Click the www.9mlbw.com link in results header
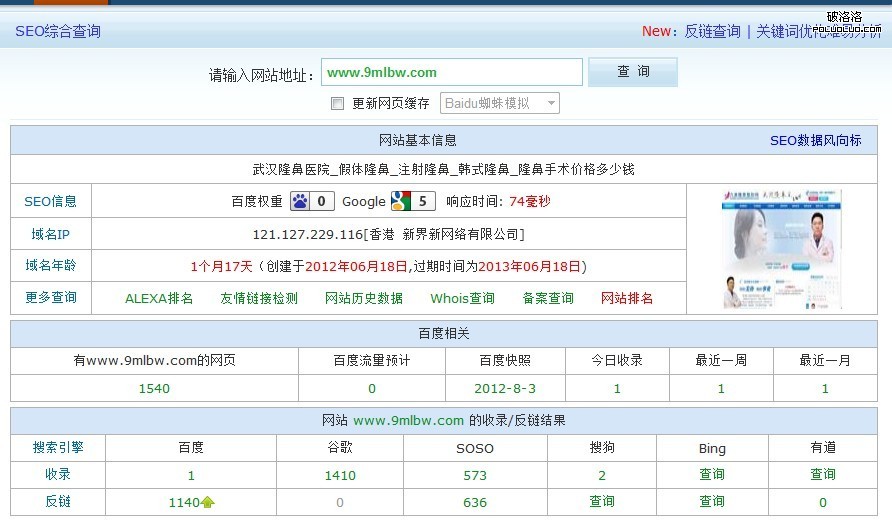 click(x=408, y=420)
